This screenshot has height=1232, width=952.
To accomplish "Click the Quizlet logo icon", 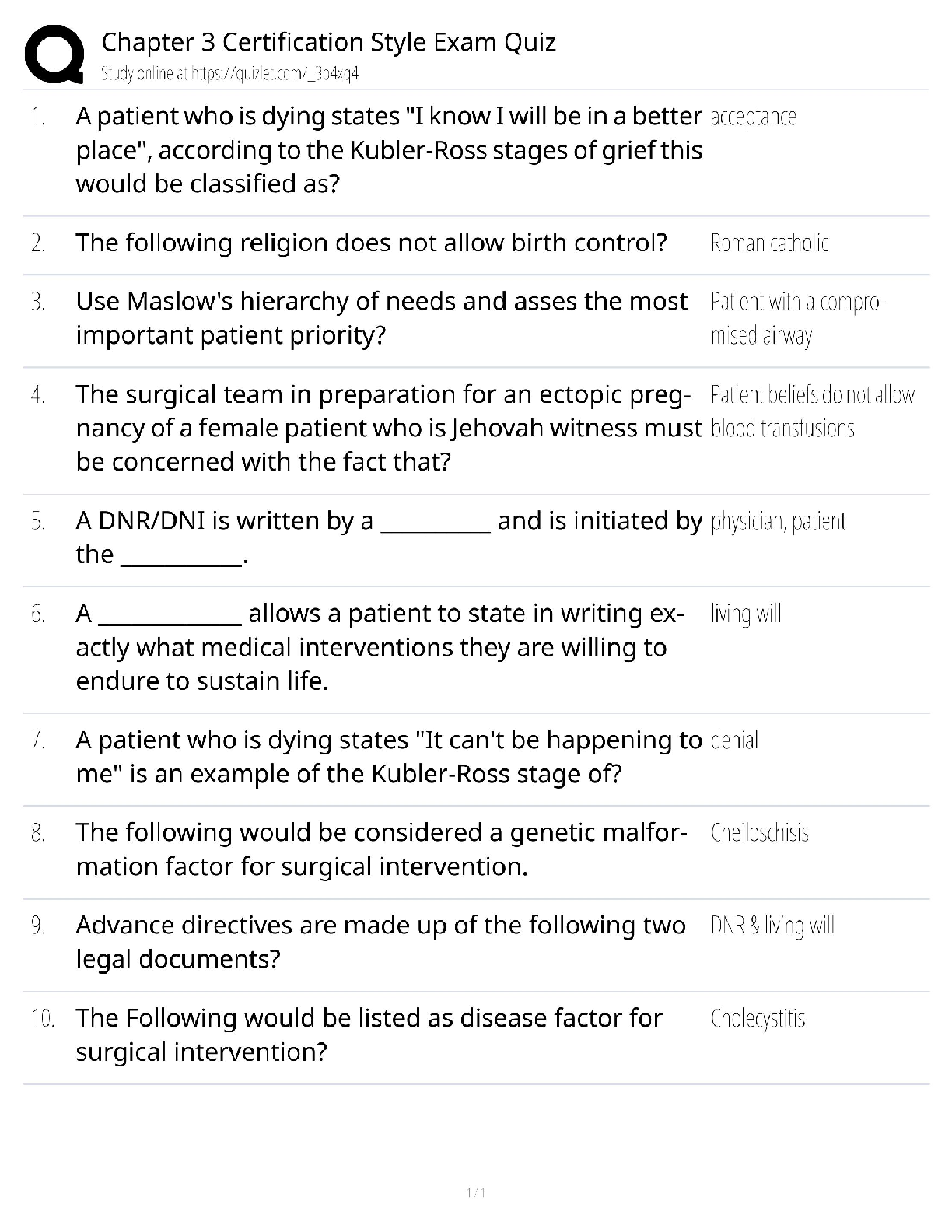I will pos(54,54).
